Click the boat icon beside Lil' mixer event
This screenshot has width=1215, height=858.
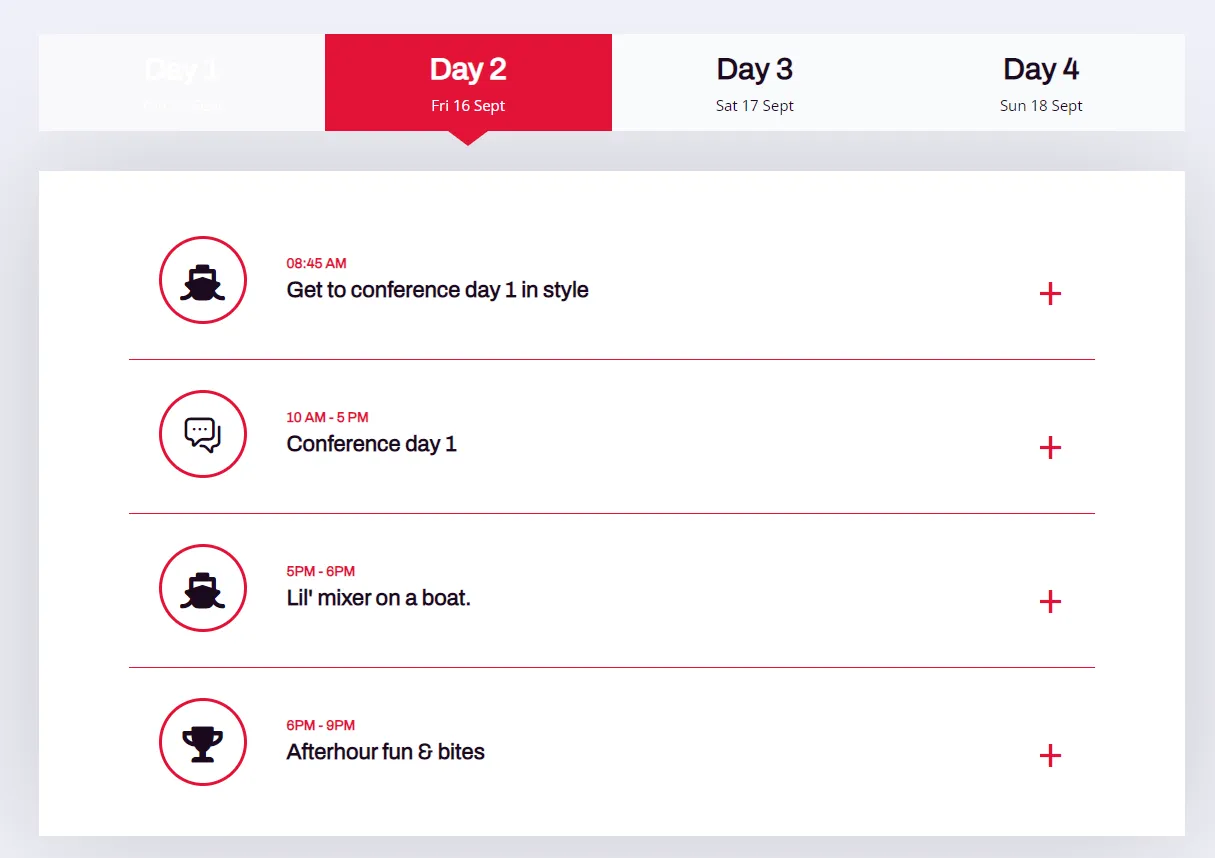[x=203, y=588]
